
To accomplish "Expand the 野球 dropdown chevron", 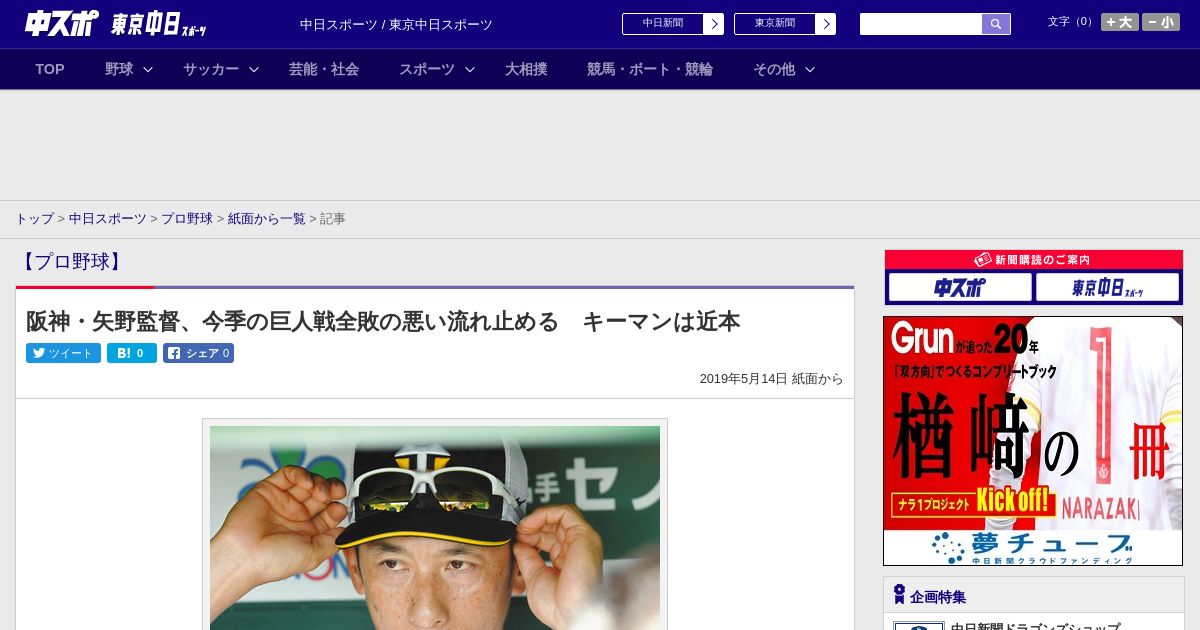I will (148, 69).
